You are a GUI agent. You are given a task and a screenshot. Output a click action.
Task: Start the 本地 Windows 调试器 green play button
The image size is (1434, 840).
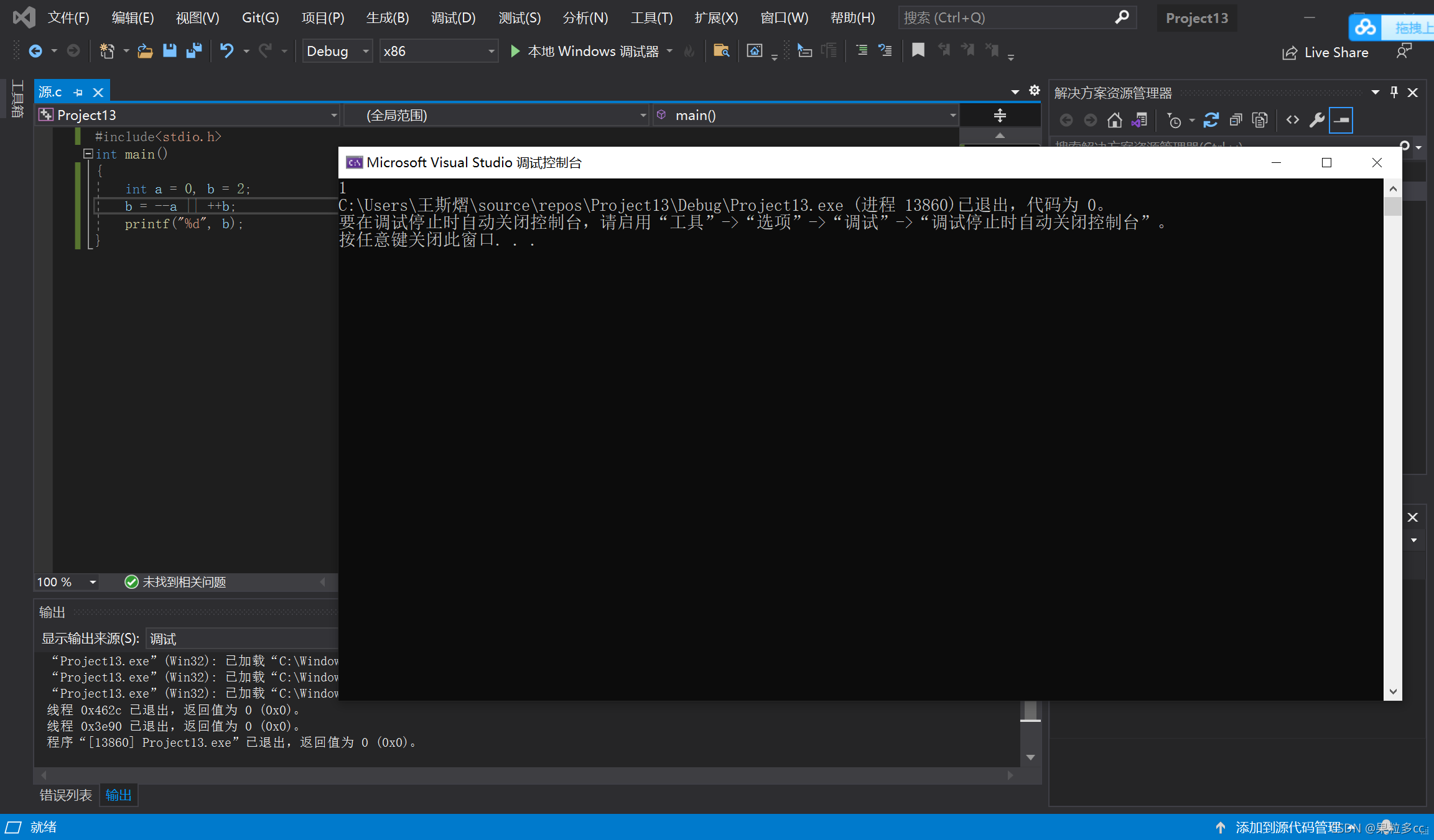[x=514, y=51]
